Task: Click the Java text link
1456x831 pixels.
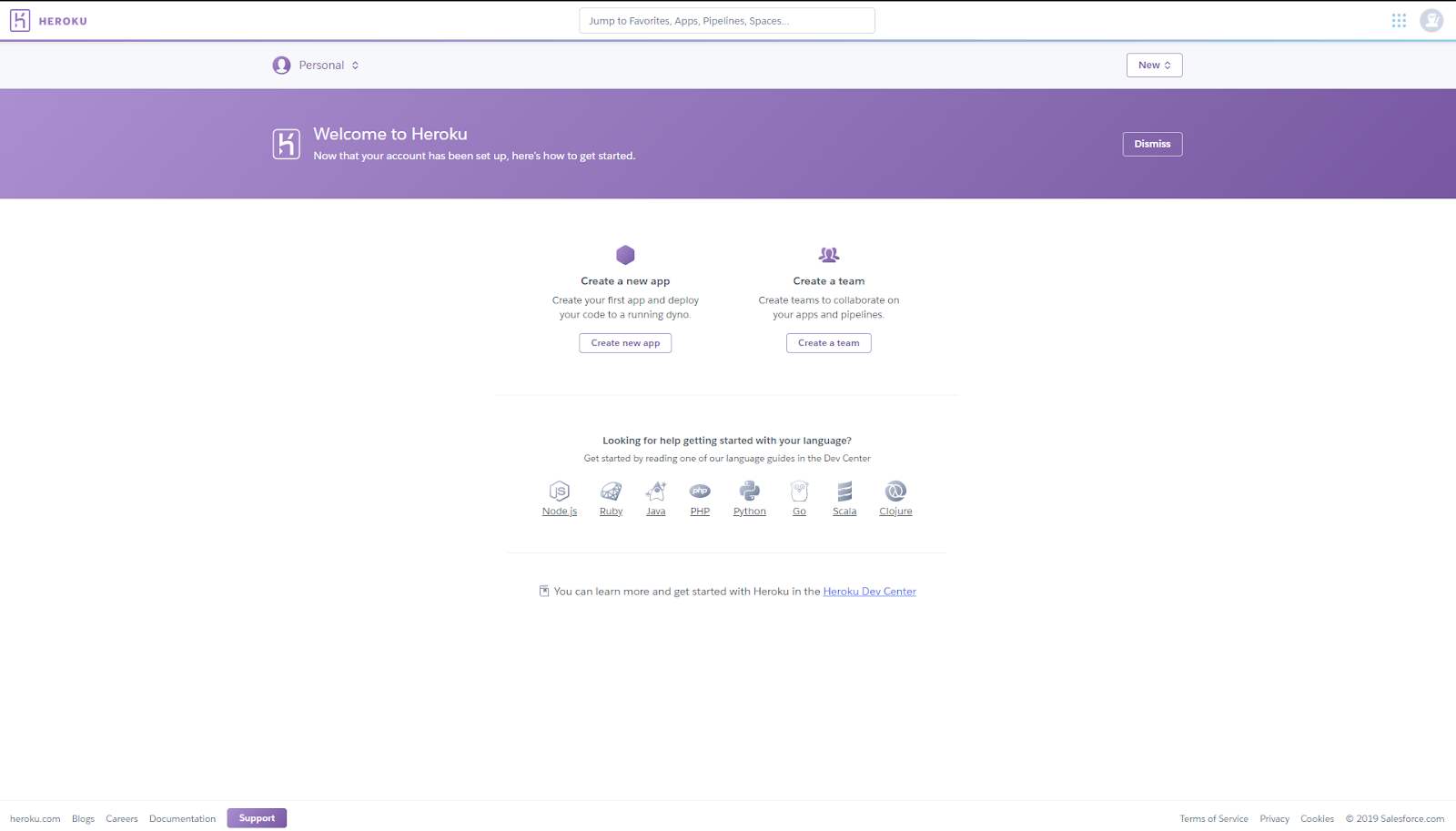Action: [656, 512]
